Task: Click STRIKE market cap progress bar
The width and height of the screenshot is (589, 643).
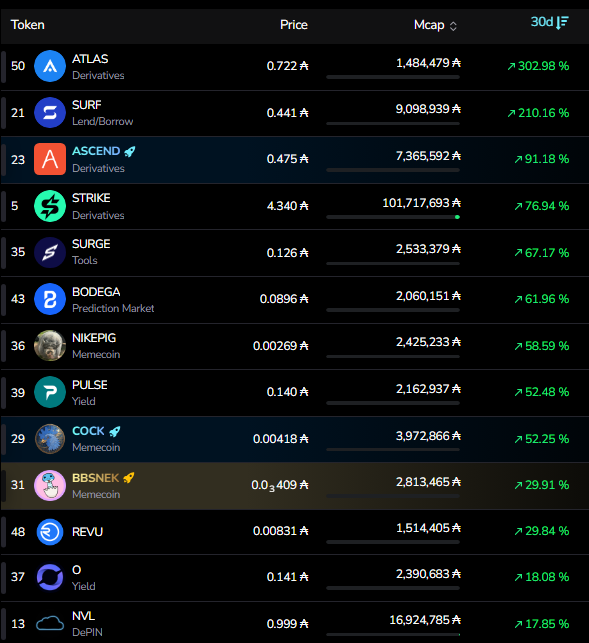Action: [393, 217]
